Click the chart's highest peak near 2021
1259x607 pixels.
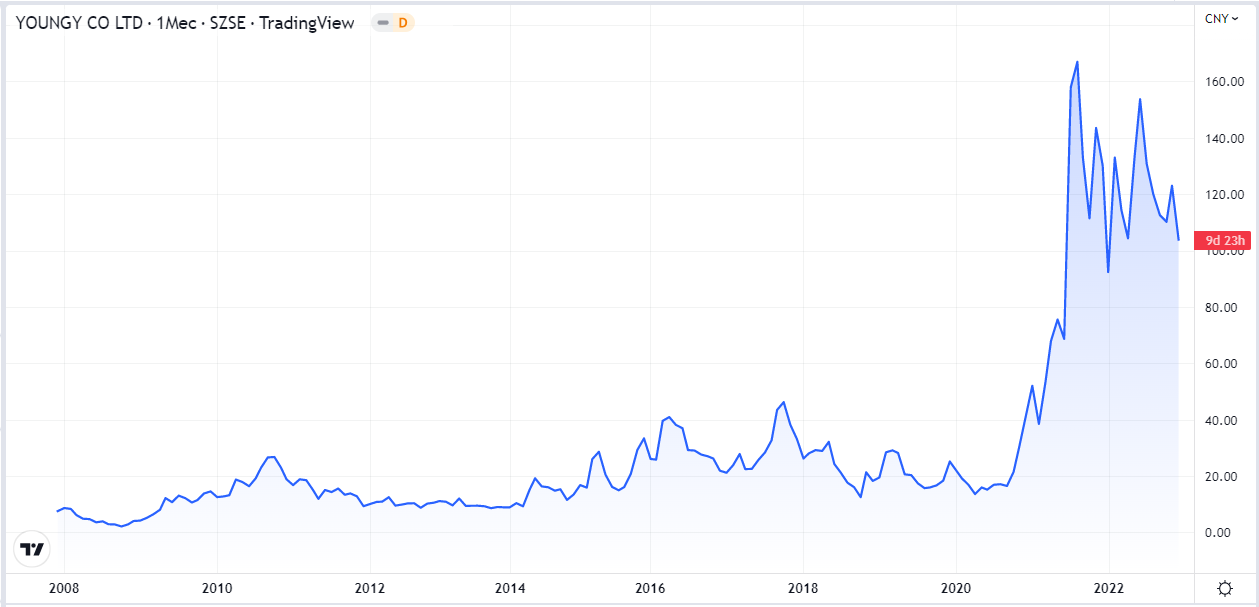(x=1077, y=62)
